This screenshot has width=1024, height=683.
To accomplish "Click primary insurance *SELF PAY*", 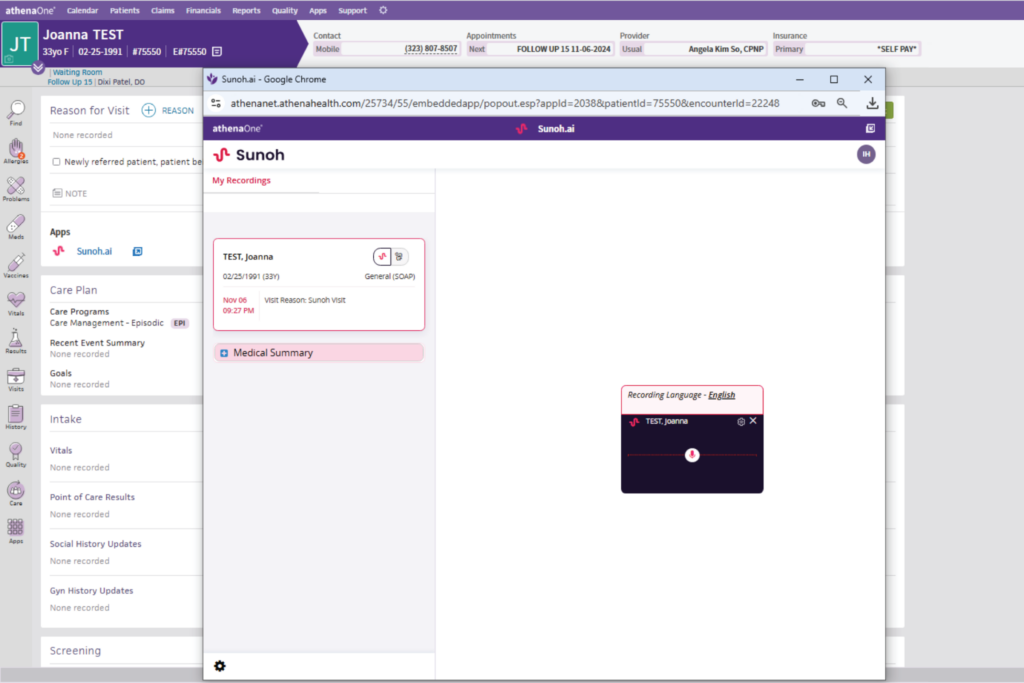I will click(897, 49).
